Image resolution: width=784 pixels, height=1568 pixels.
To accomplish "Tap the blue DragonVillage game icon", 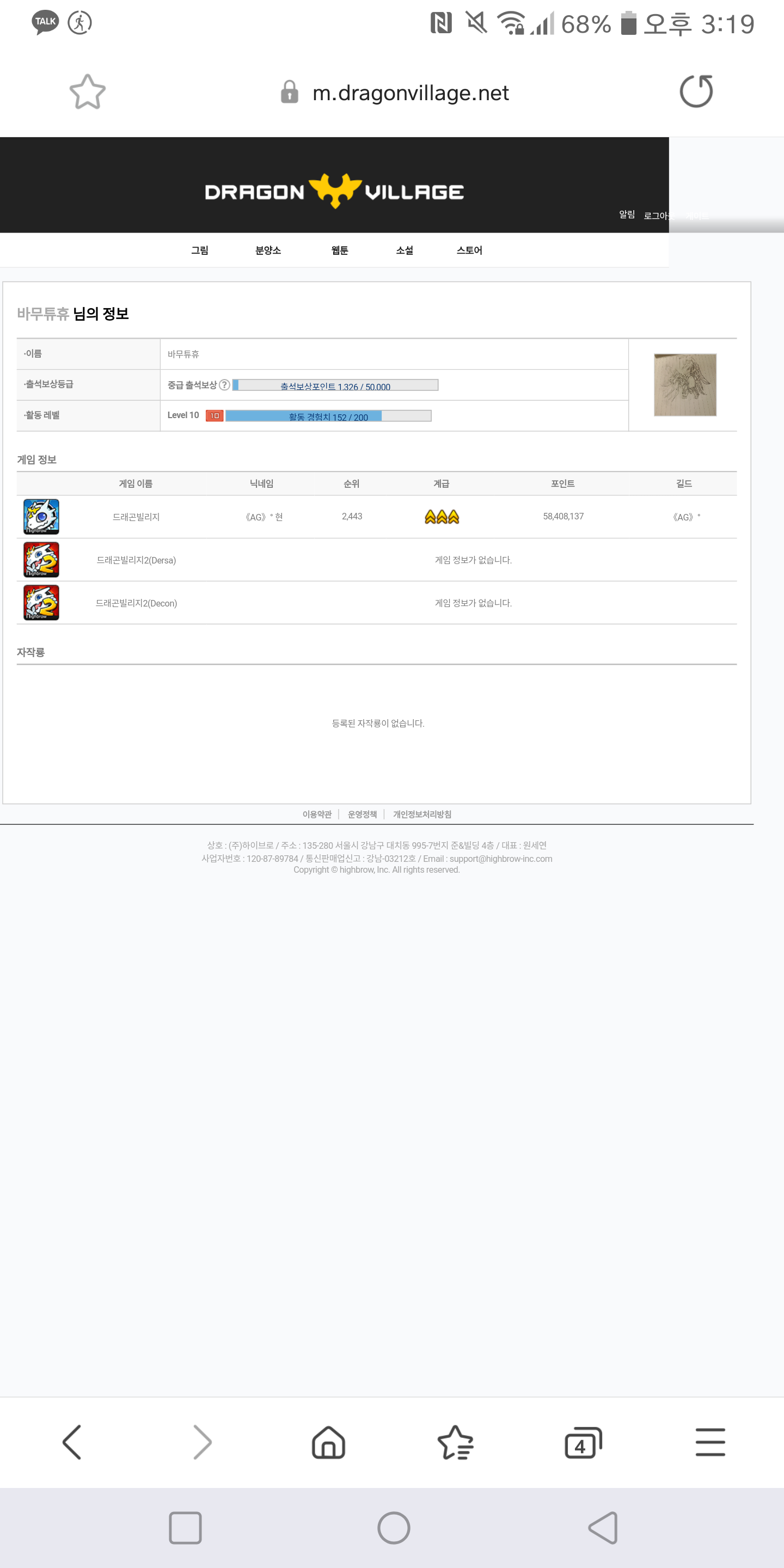I will click(x=41, y=516).
